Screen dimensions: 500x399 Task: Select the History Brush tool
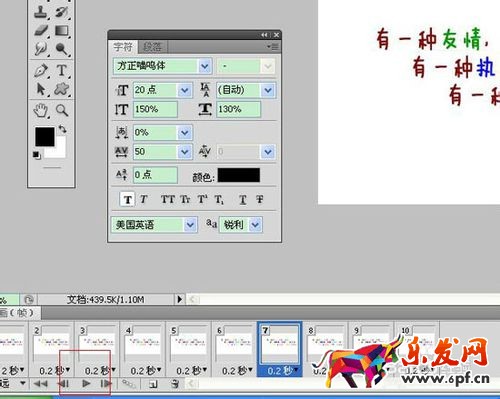coord(61,11)
